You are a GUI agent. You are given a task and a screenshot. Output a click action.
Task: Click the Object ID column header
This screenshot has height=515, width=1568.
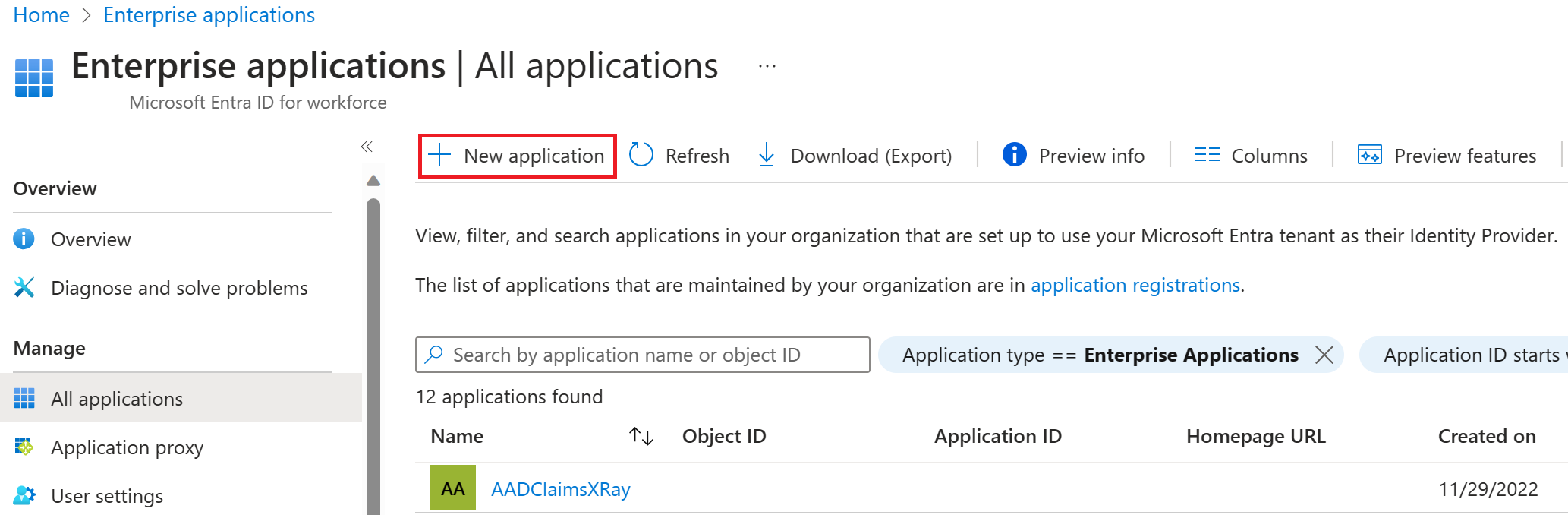(x=724, y=436)
